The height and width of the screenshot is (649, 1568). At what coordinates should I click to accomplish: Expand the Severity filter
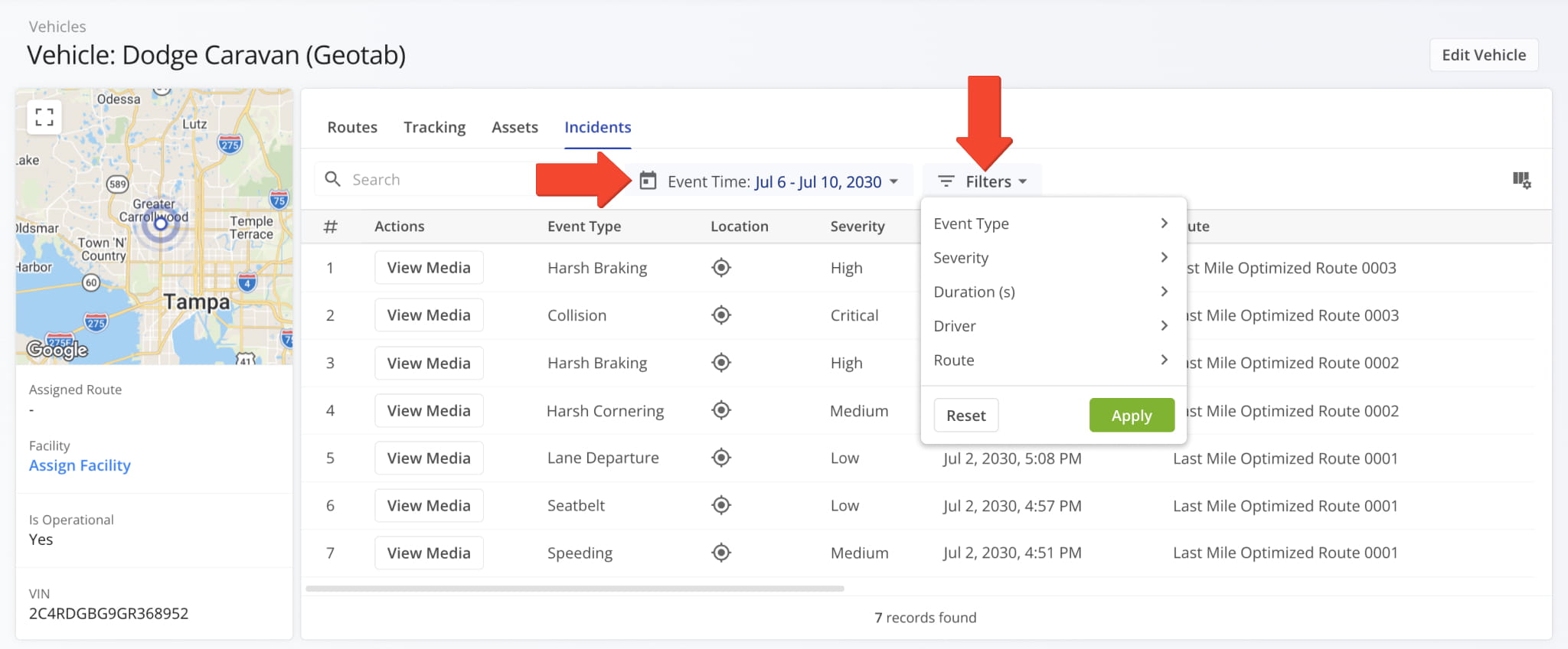1052,258
